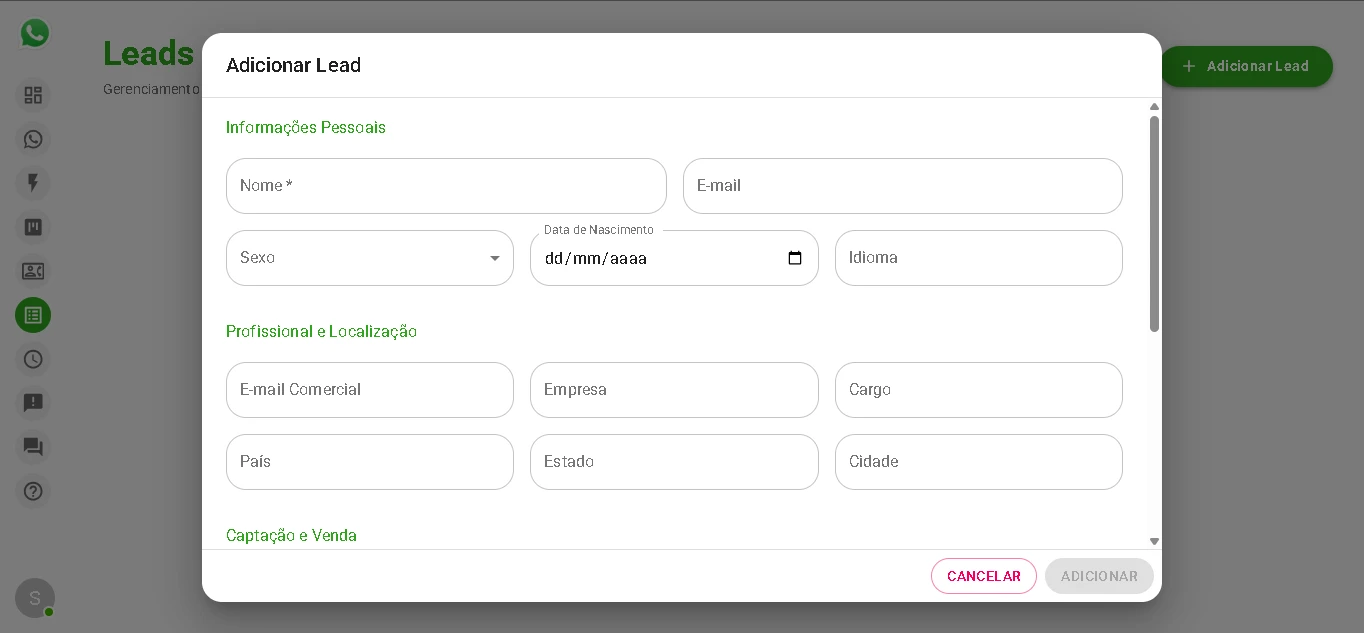
Task: Select the green Leads list icon
Action: 33,315
